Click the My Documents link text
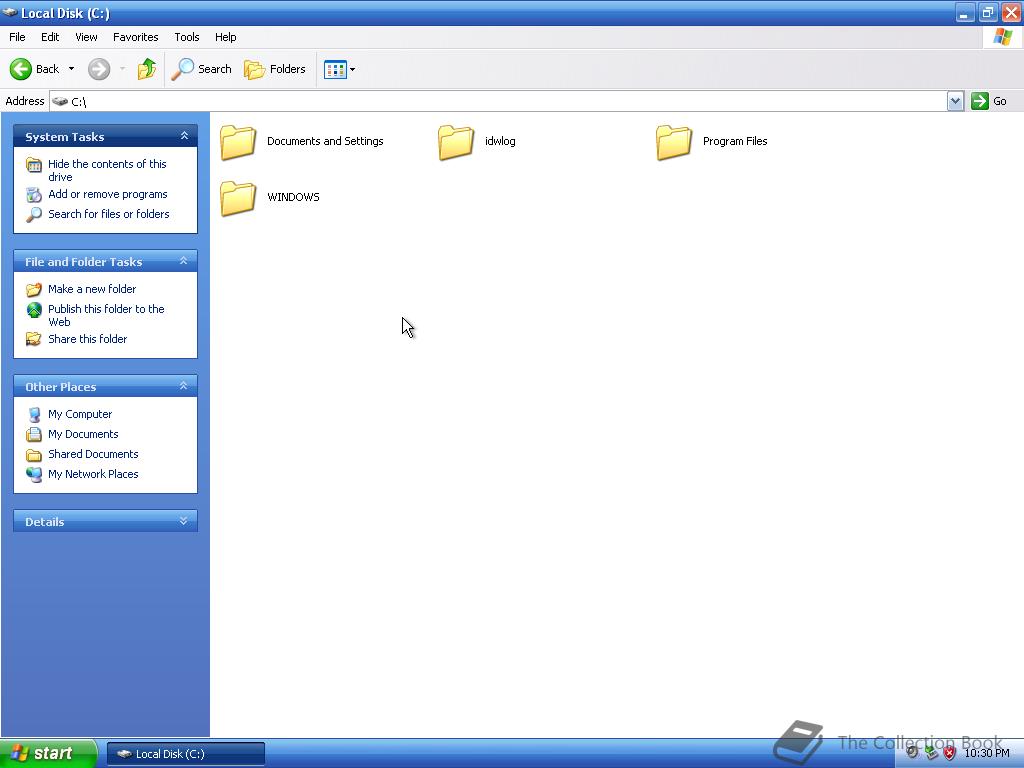 (83, 434)
